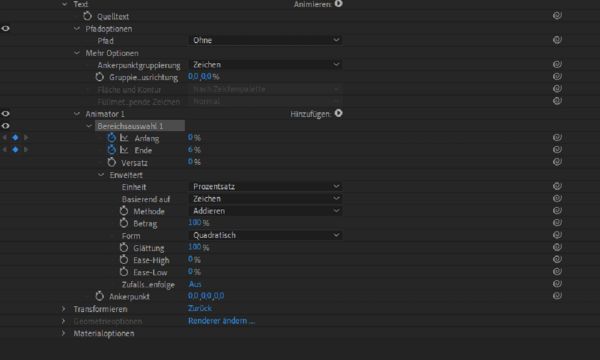600x360 pixels.
Task: Open the Ankerpunktgruppierung dropdown set to Zeichen
Action: pos(265,65)
